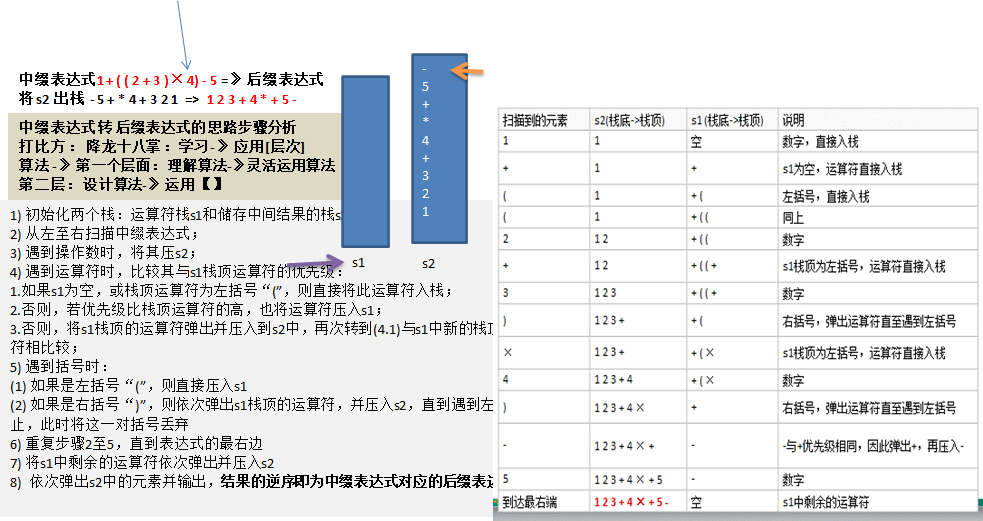Click the orange arrow pointing at s2 stack
Viewport: 983px width, 521px height.
point(467,71)
